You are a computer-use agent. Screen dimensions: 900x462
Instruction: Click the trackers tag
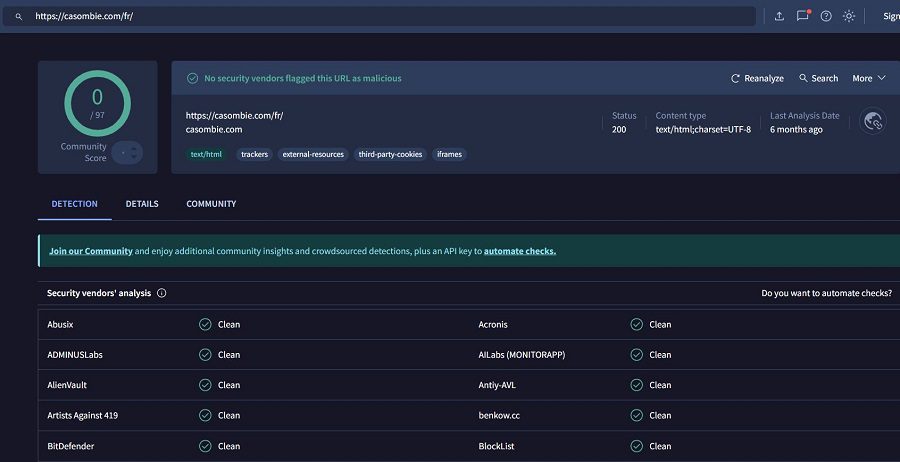point(254,154)
